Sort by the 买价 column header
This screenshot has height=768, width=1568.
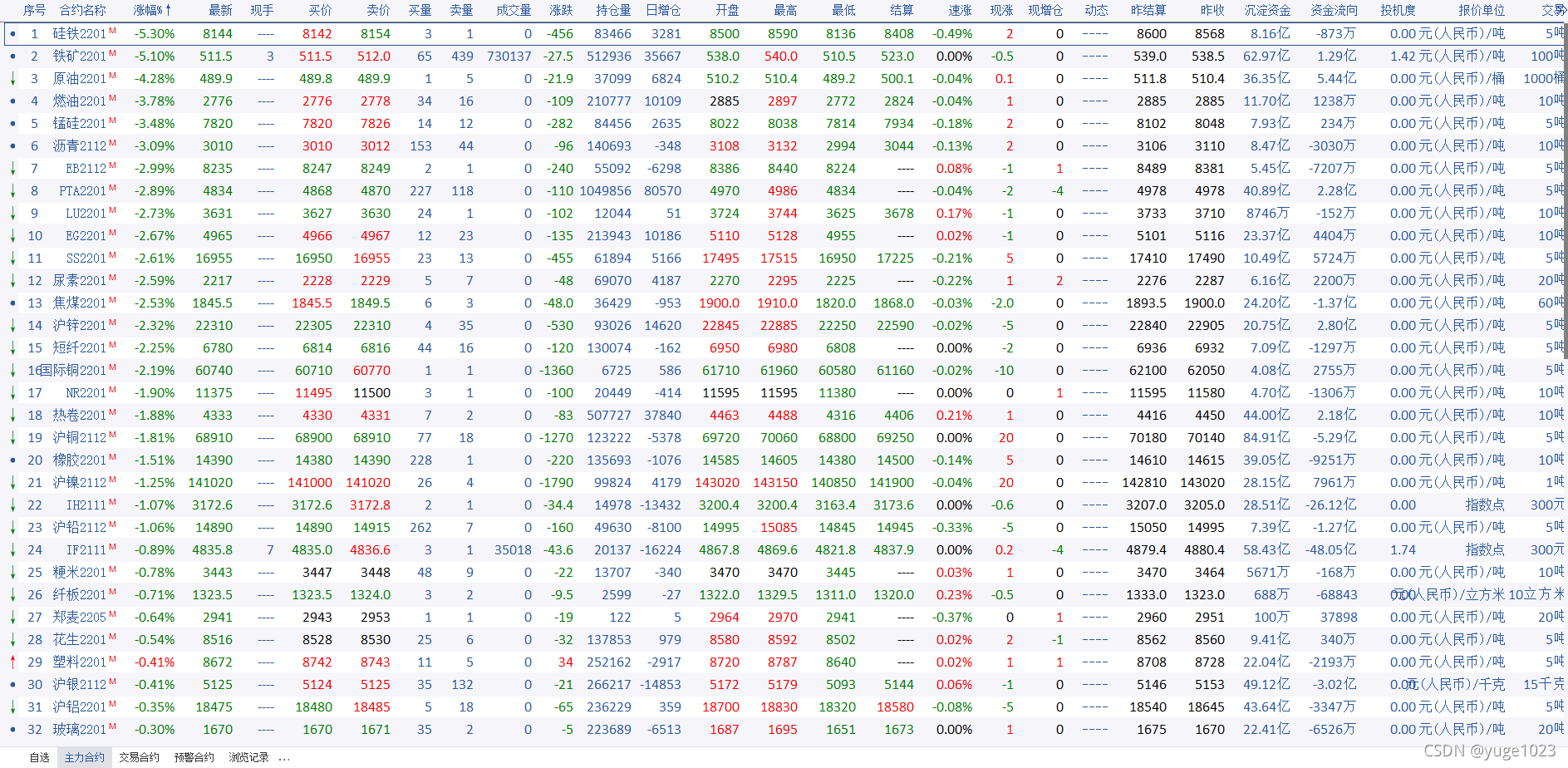pyautogui.click(x=320, y=10)
